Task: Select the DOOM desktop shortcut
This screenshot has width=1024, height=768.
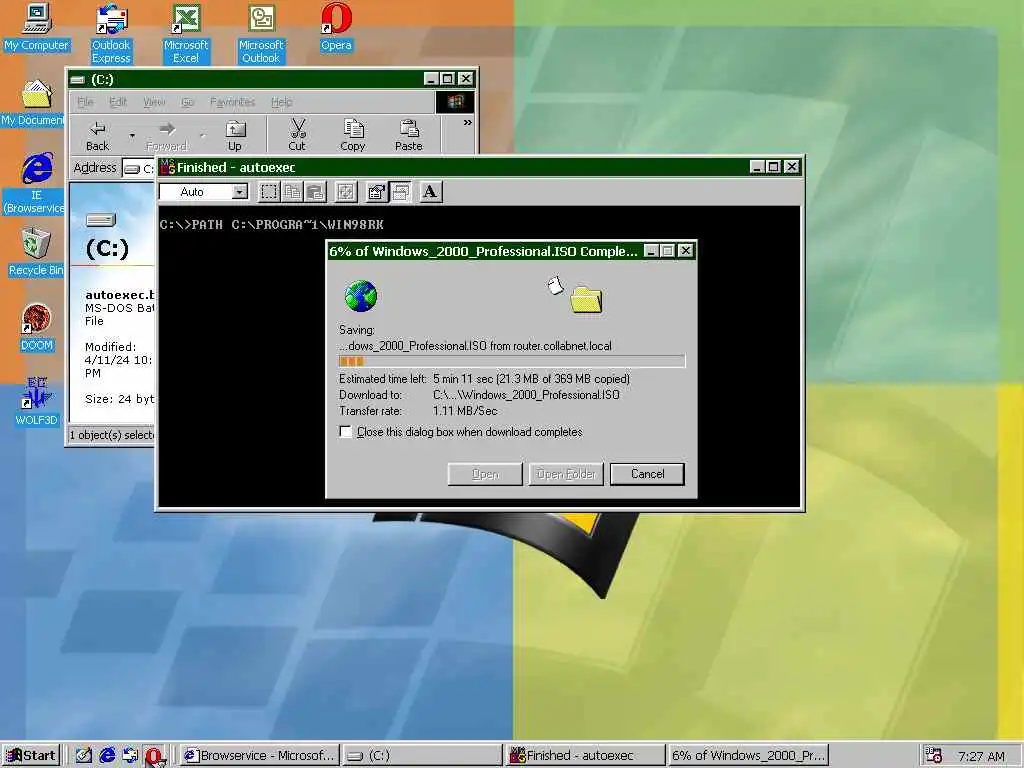Action: (x=37, y=327)
